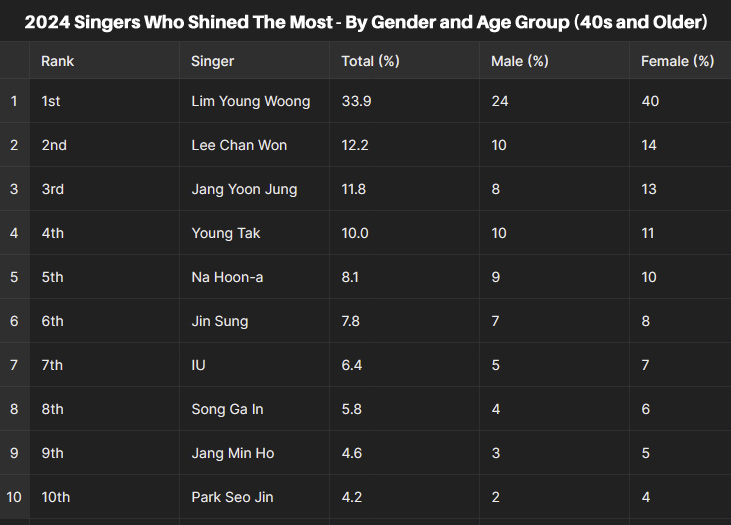Click the Total (%) column header

click(405, 61)
